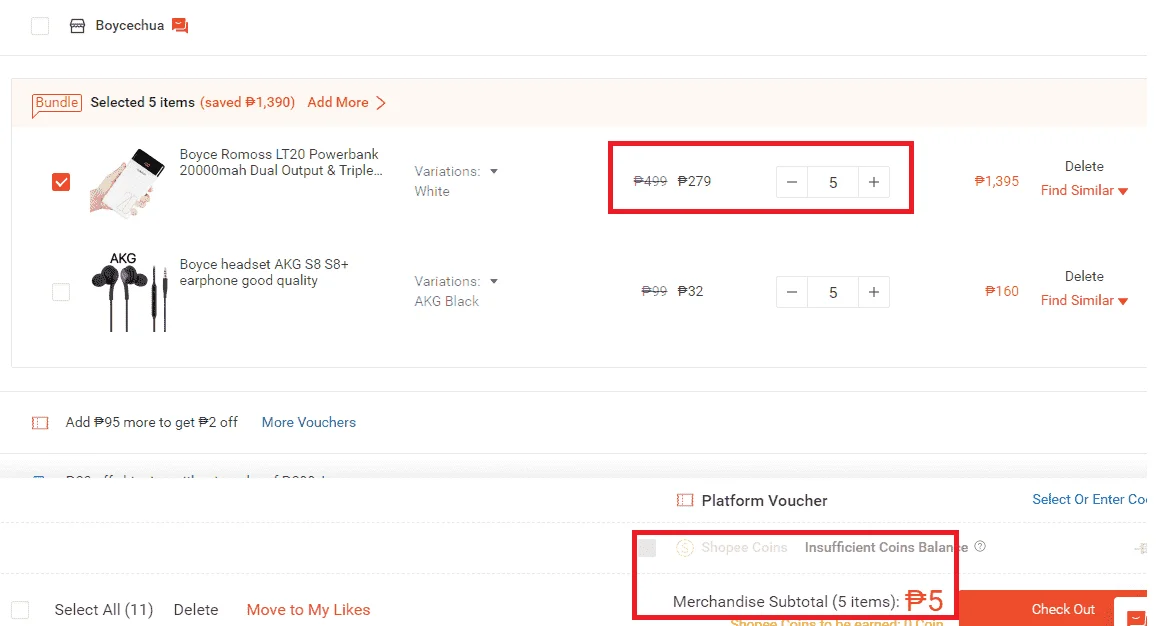Click the ₱1,395 powerbank total price
This screenshot has height=626, width=1158.
996,181
